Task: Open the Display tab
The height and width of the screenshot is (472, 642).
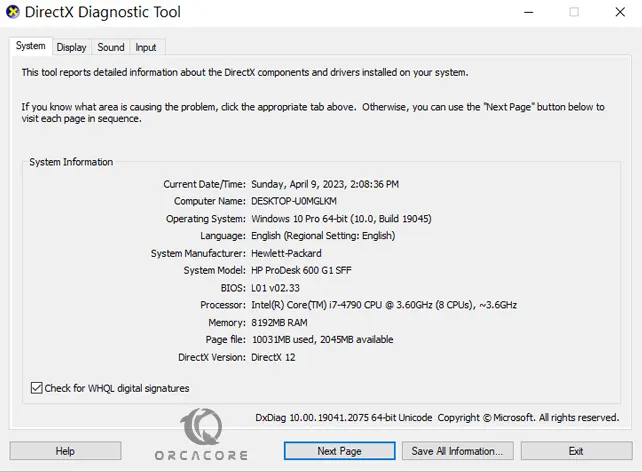Action: click(x=72, y=47)
